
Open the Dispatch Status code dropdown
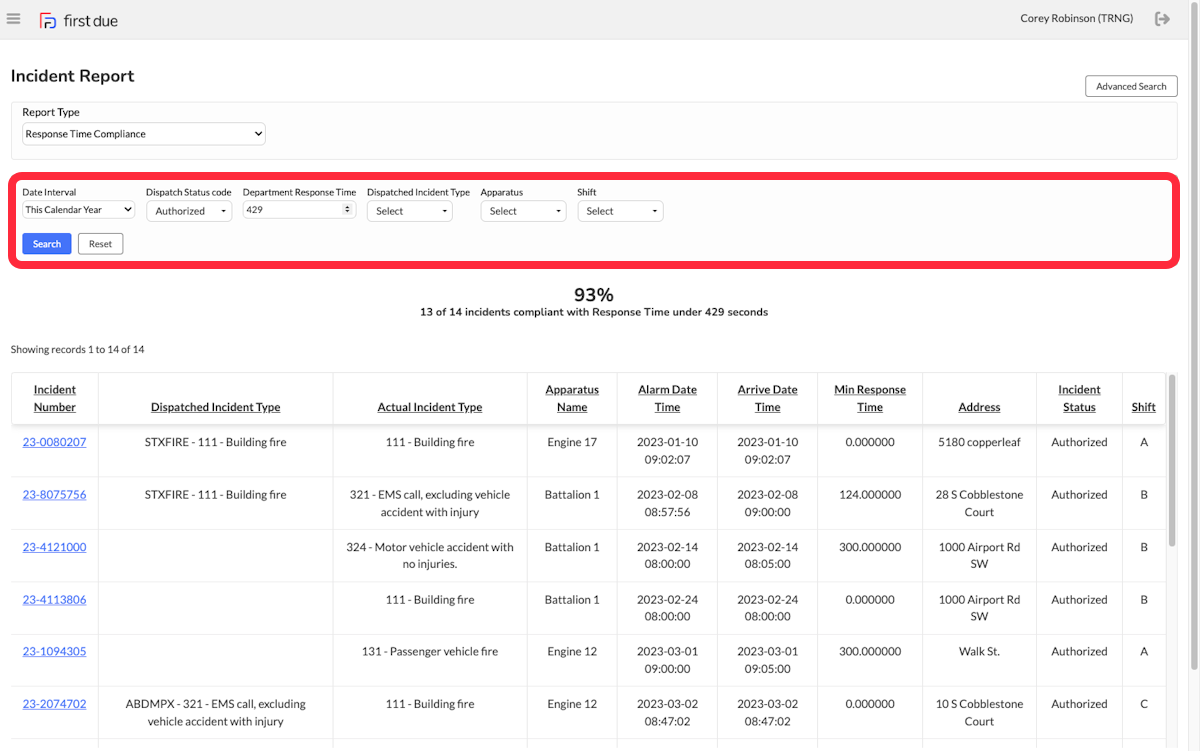(x=189, y=211)
